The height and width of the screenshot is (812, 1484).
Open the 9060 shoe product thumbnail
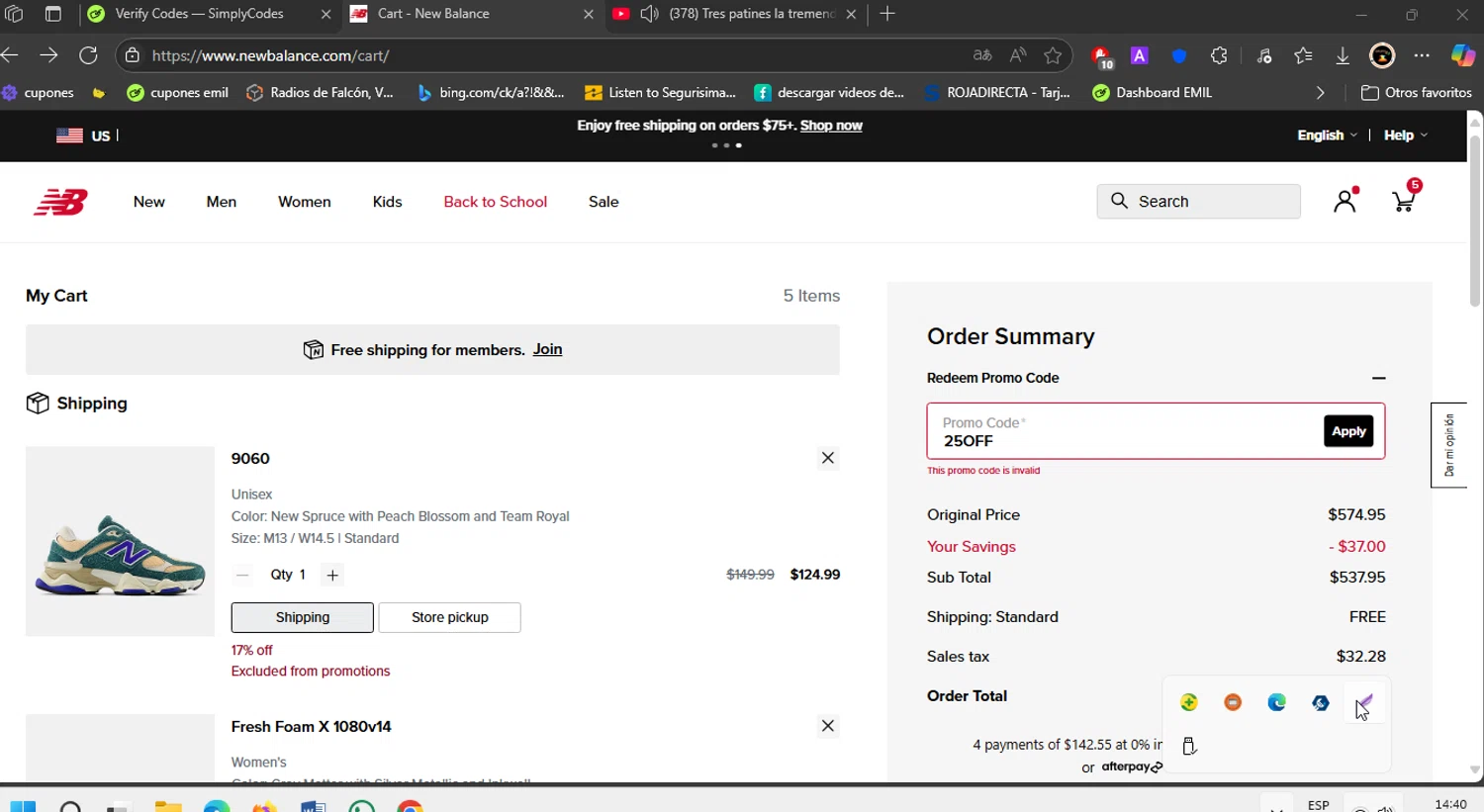(x=120, y=541)
